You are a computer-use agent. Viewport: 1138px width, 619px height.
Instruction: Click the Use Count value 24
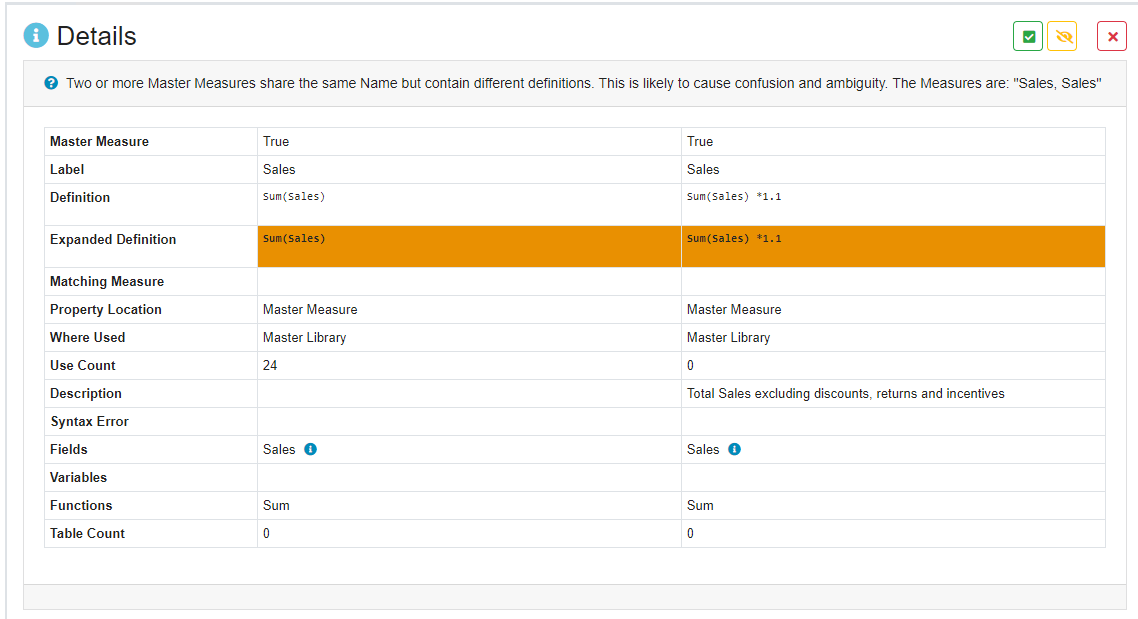coord(270,366)
